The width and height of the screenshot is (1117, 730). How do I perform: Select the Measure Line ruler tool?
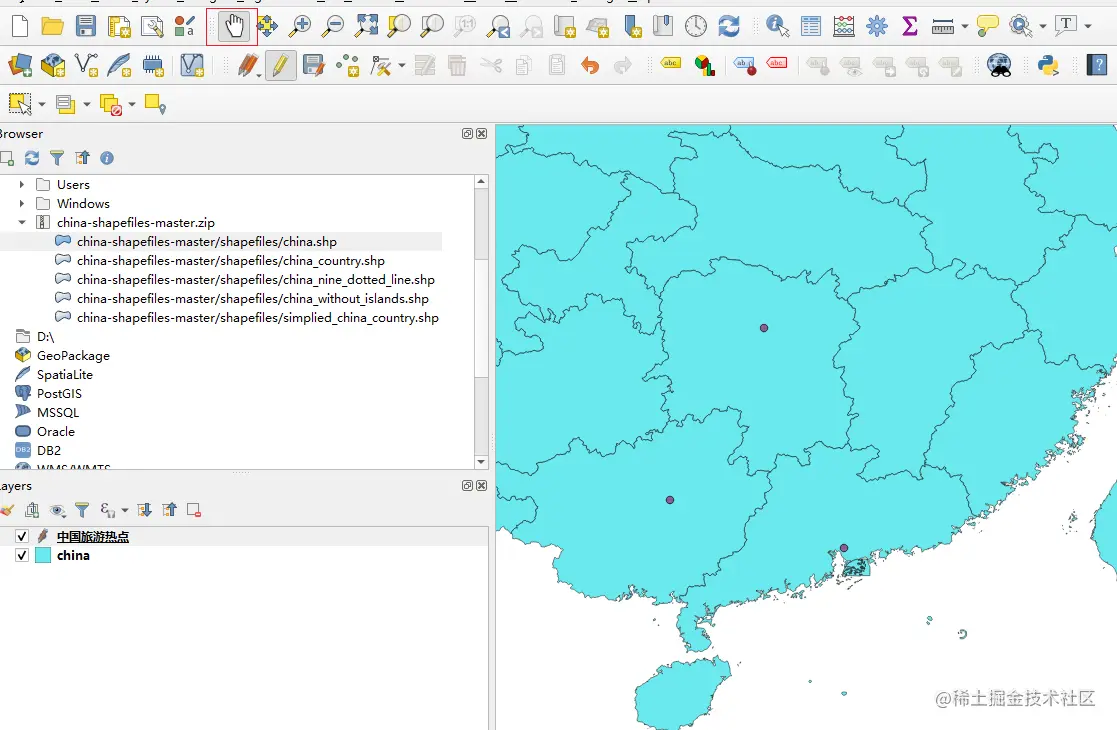pos(942,26)
